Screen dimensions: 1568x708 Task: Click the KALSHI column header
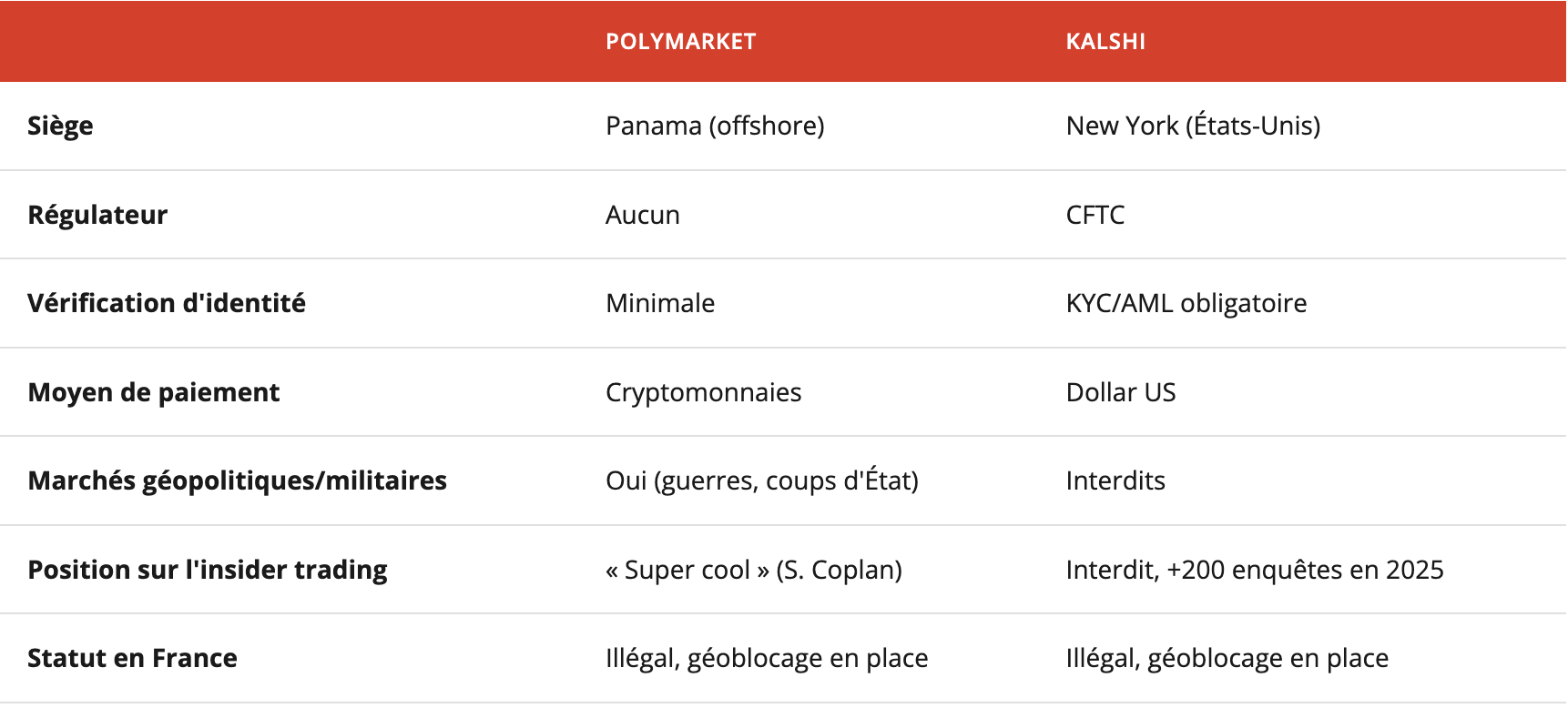1105,42
